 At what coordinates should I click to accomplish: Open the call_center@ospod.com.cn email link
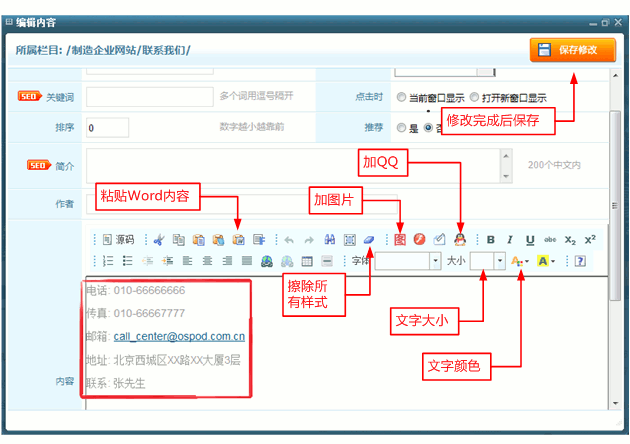pyautogui.click(x=179, y=337)
